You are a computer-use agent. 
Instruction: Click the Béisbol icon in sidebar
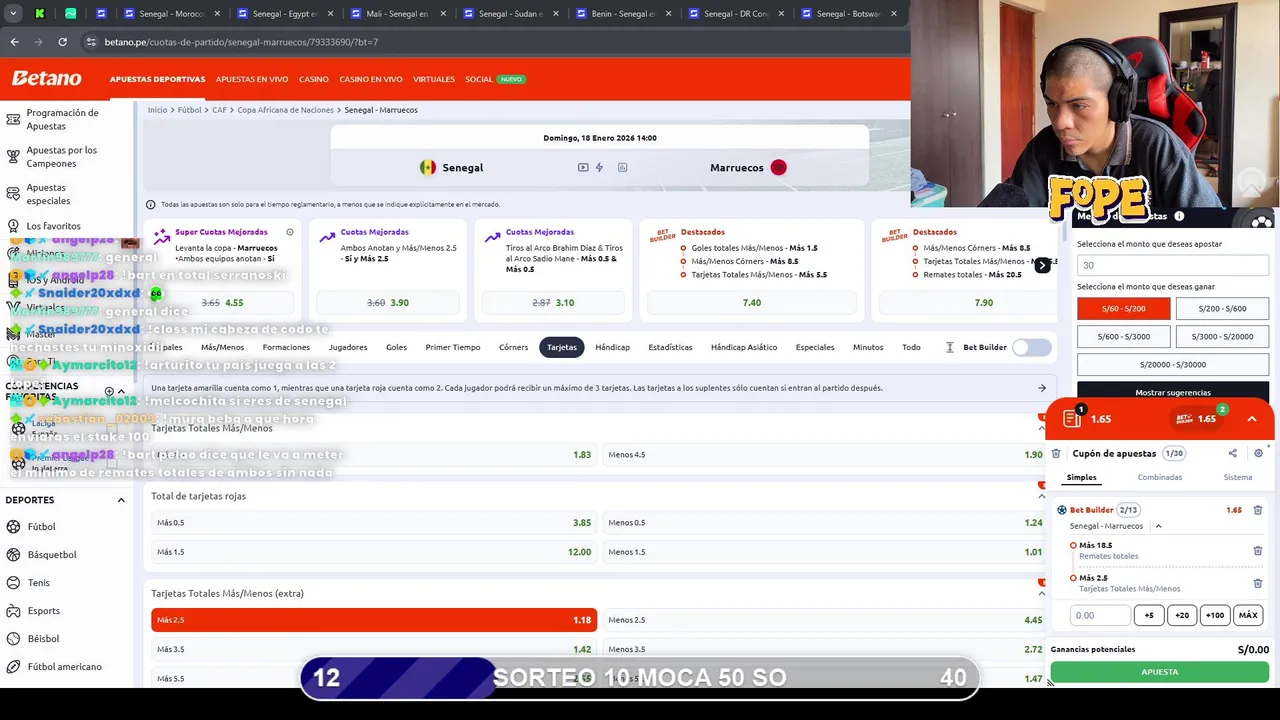[13, 639]
